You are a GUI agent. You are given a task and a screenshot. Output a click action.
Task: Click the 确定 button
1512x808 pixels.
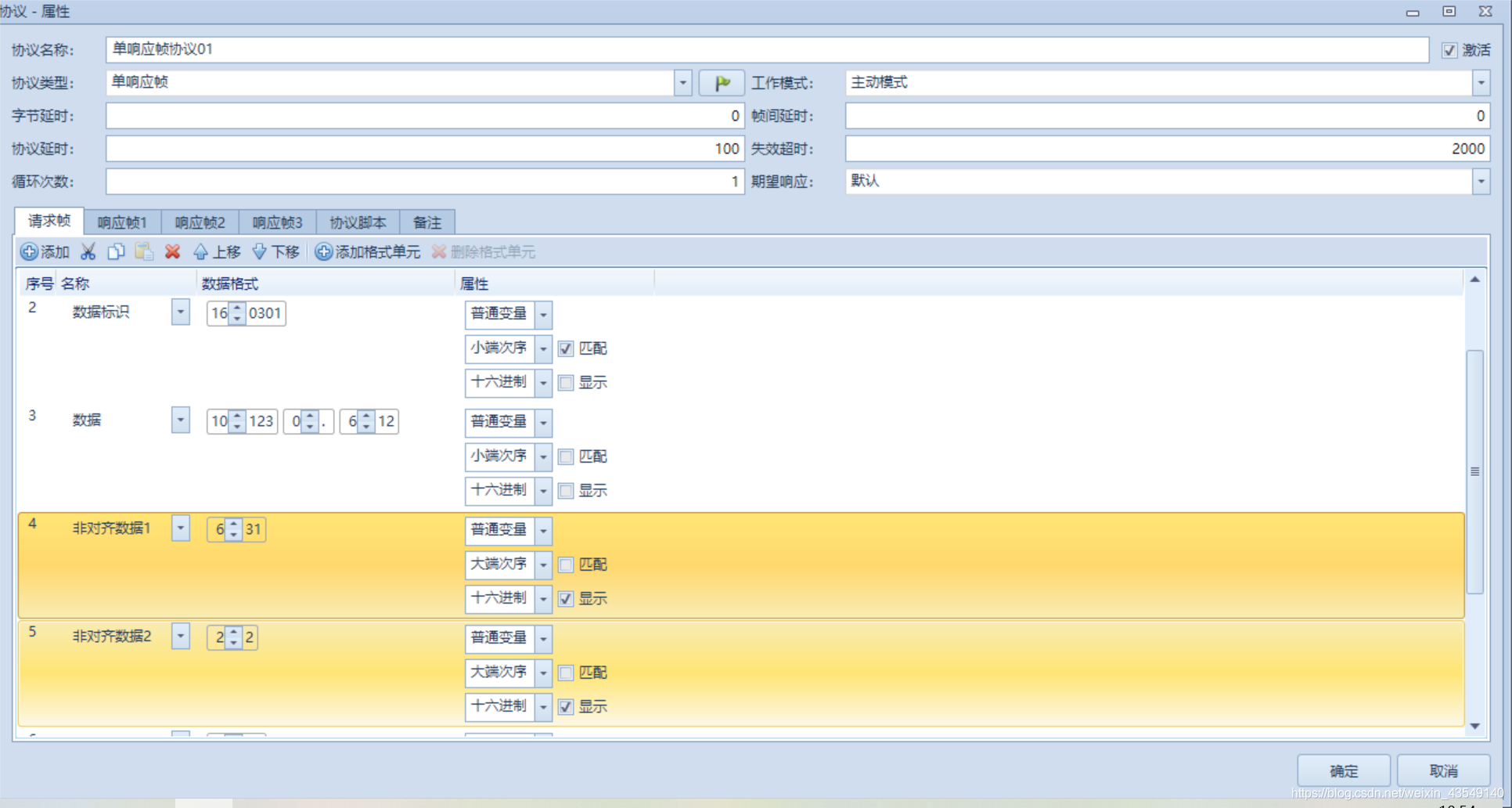tap(1344, 771)
